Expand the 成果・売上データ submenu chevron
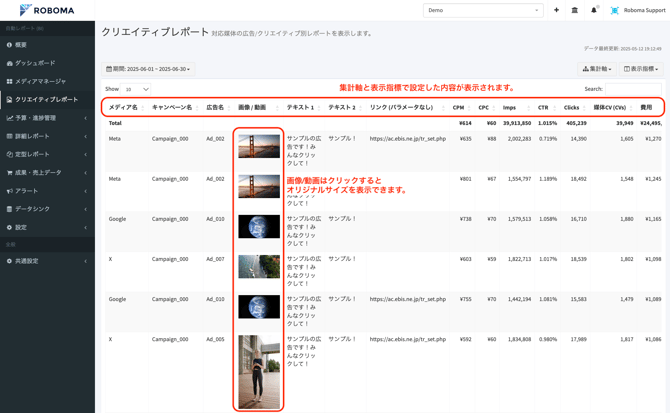This screenshot has height=413, width=670. coord(85,173)
